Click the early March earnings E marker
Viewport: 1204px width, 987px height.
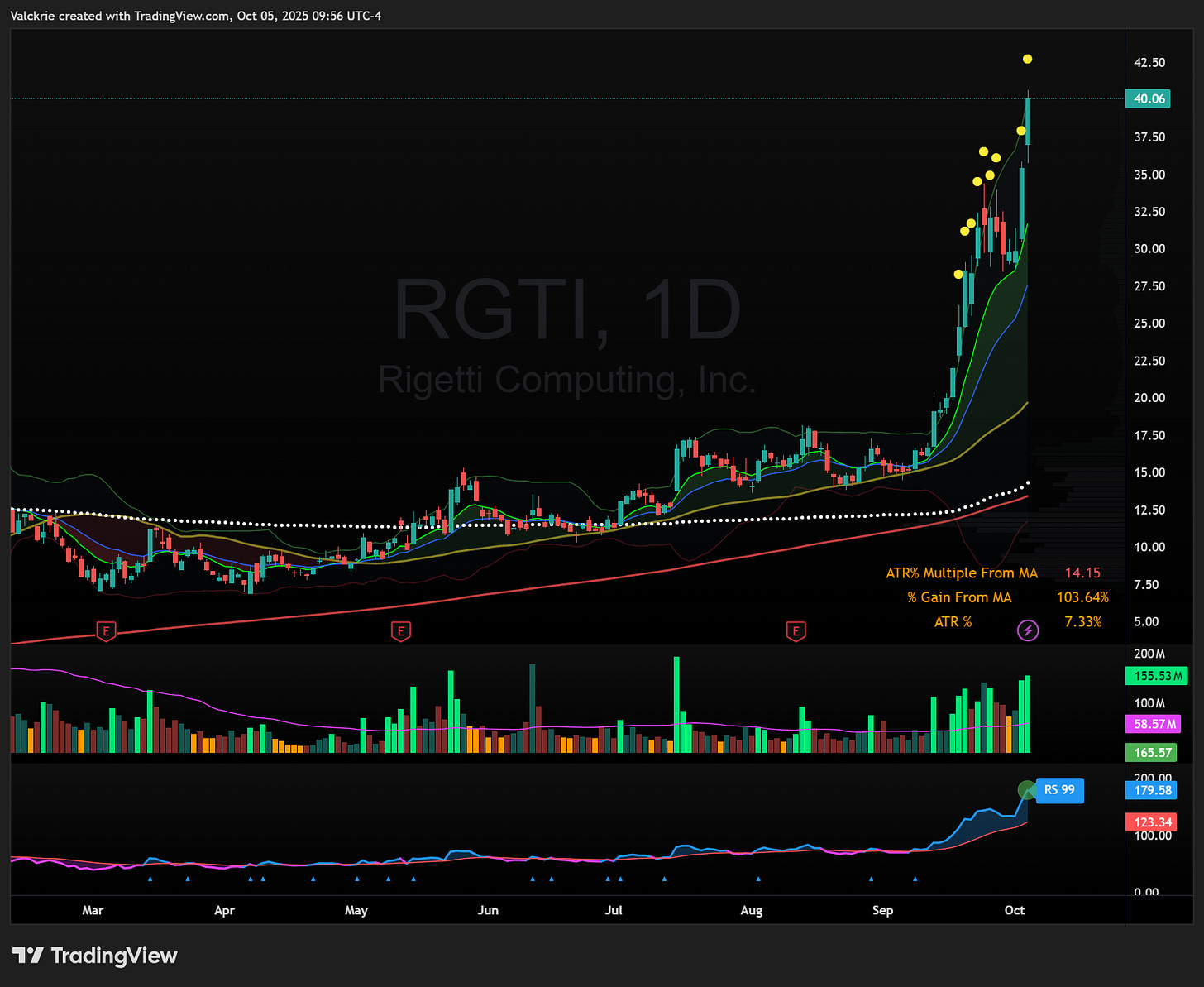[105, 631]
